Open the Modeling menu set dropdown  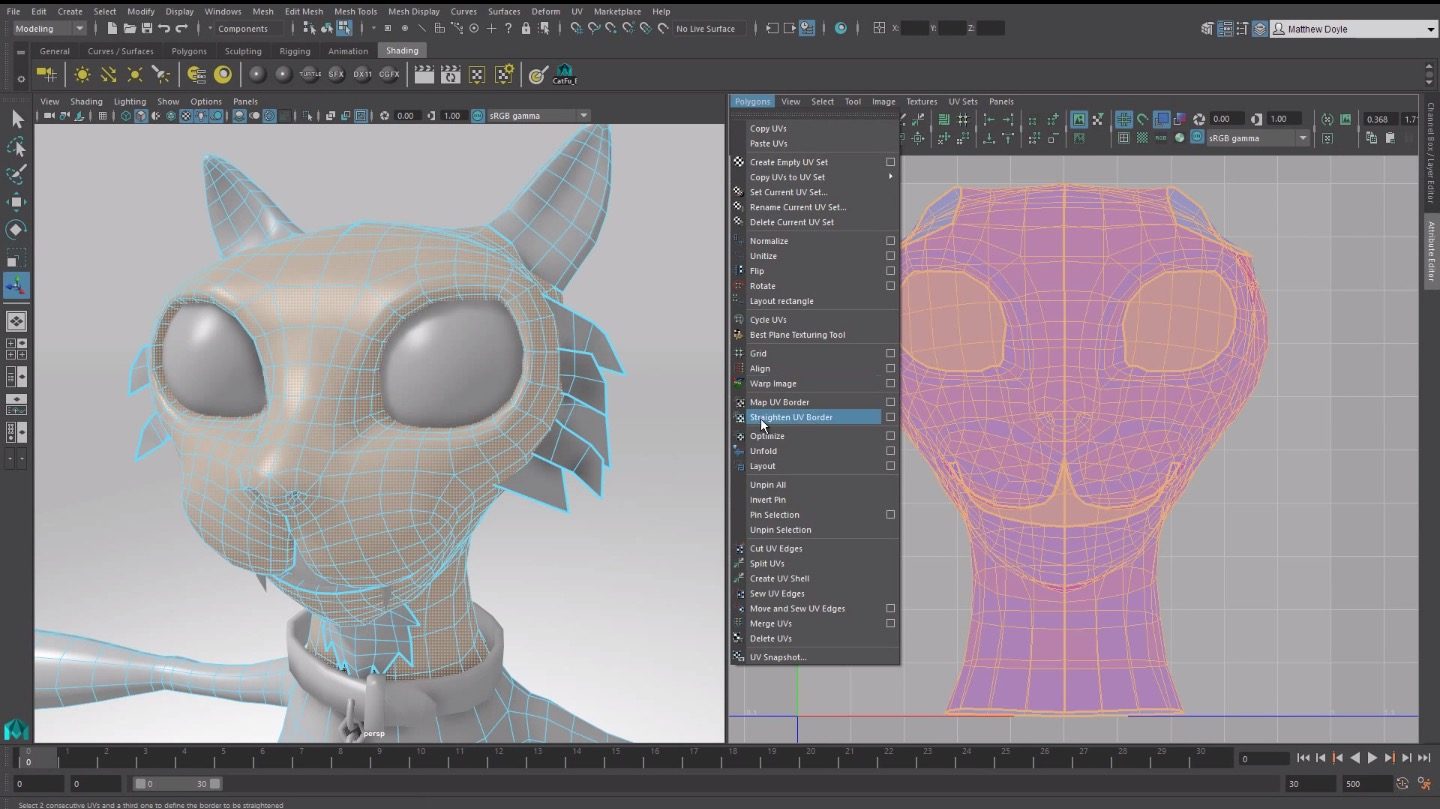click(x=49, y=29)
